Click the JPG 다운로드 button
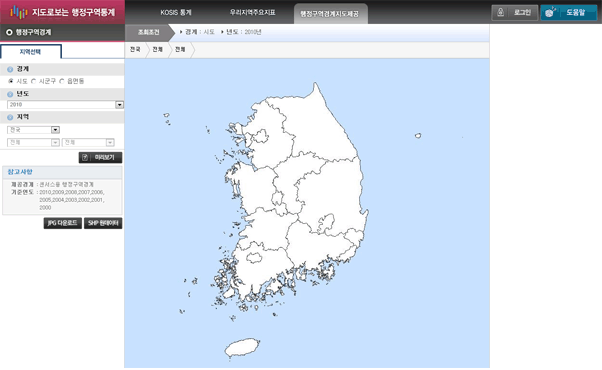The width and height of the screenshot is (602, 370). pyautogui.click(x=63, y=223)
